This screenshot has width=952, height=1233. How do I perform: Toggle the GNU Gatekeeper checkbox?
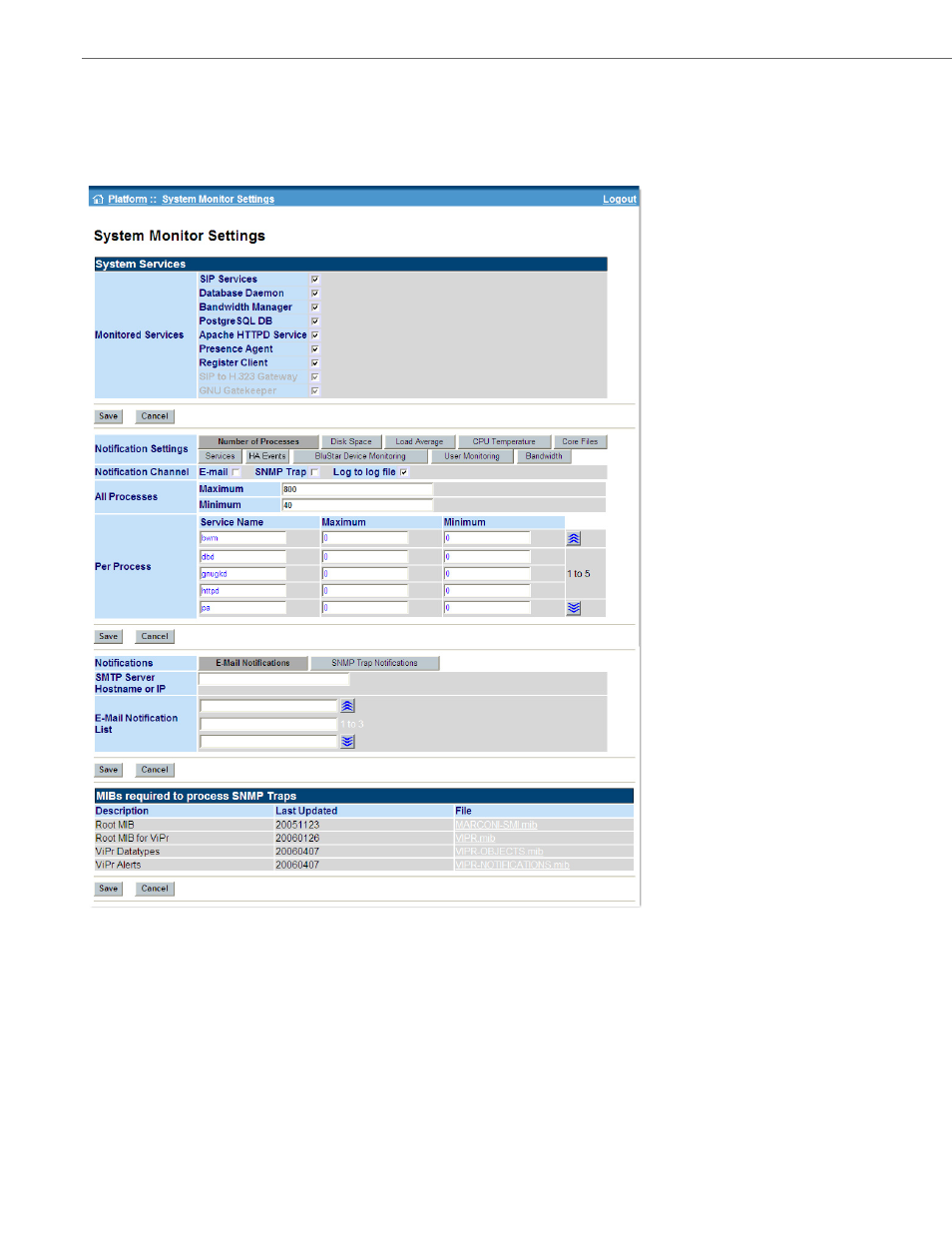(x=315, y=391)
